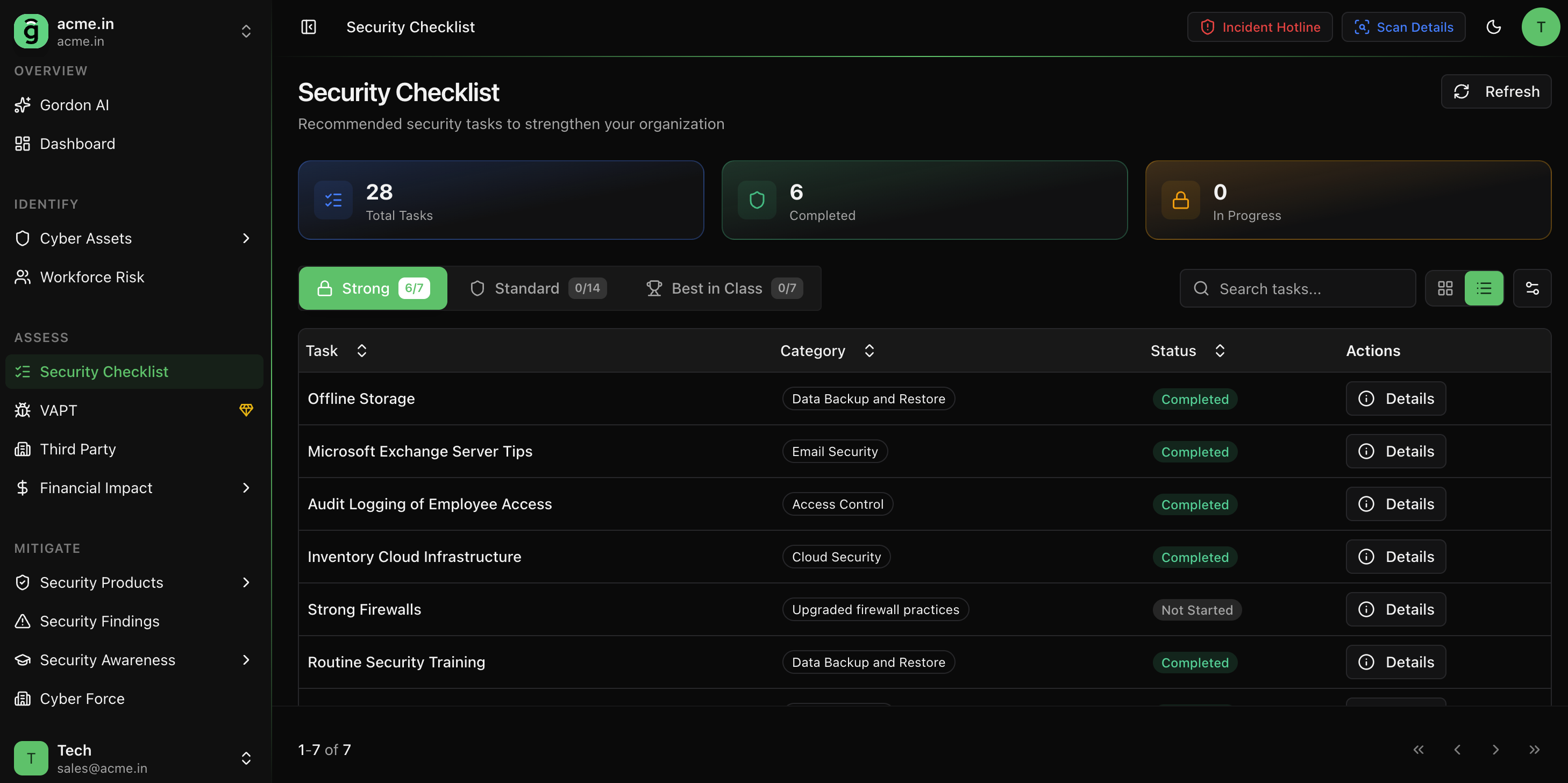Image resolution: width=1568 pixels, height=783 pixels.
Task: Toggle dark mode moon icon
Action: pos(1493,27)
